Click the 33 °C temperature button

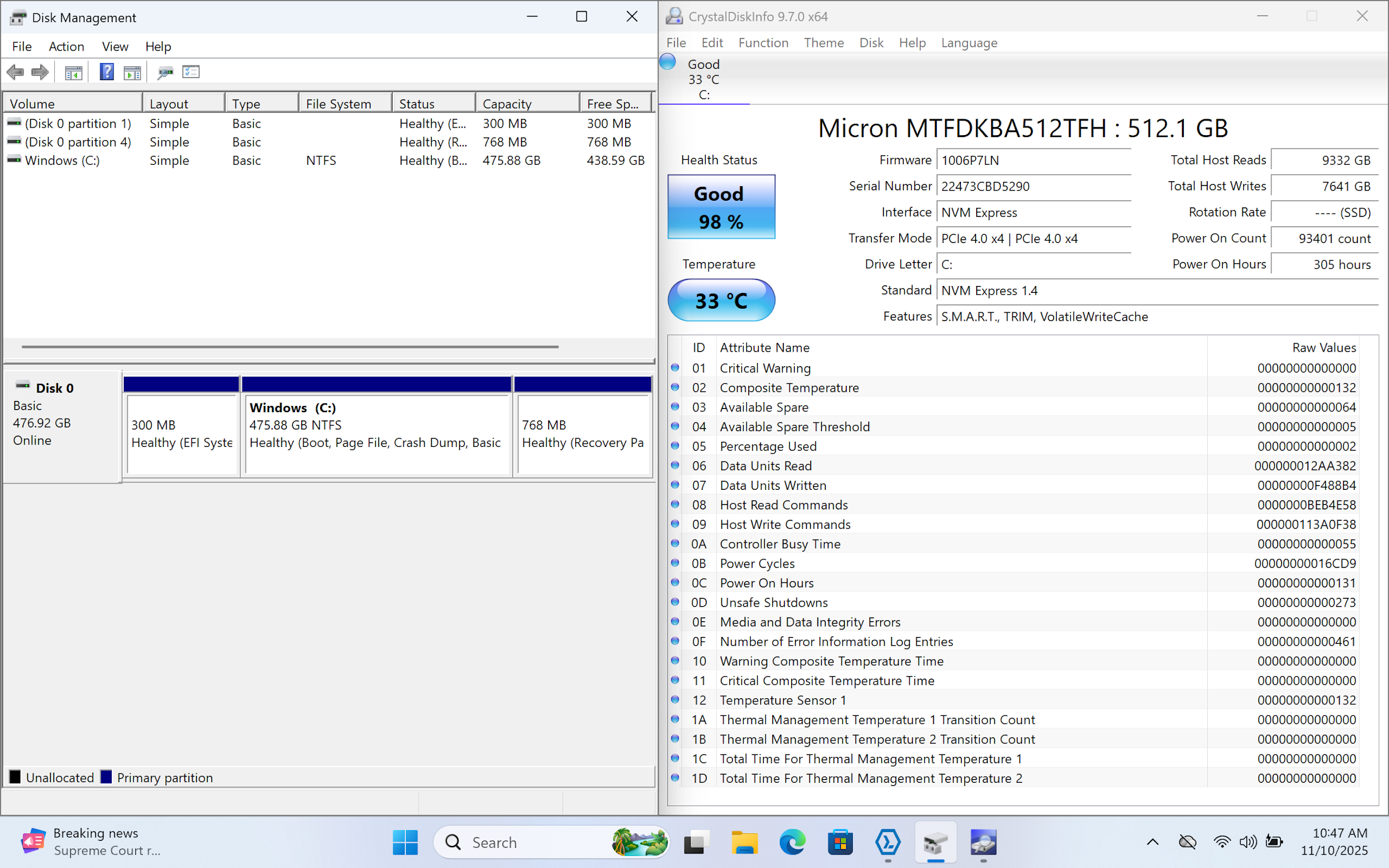point(721,300)
